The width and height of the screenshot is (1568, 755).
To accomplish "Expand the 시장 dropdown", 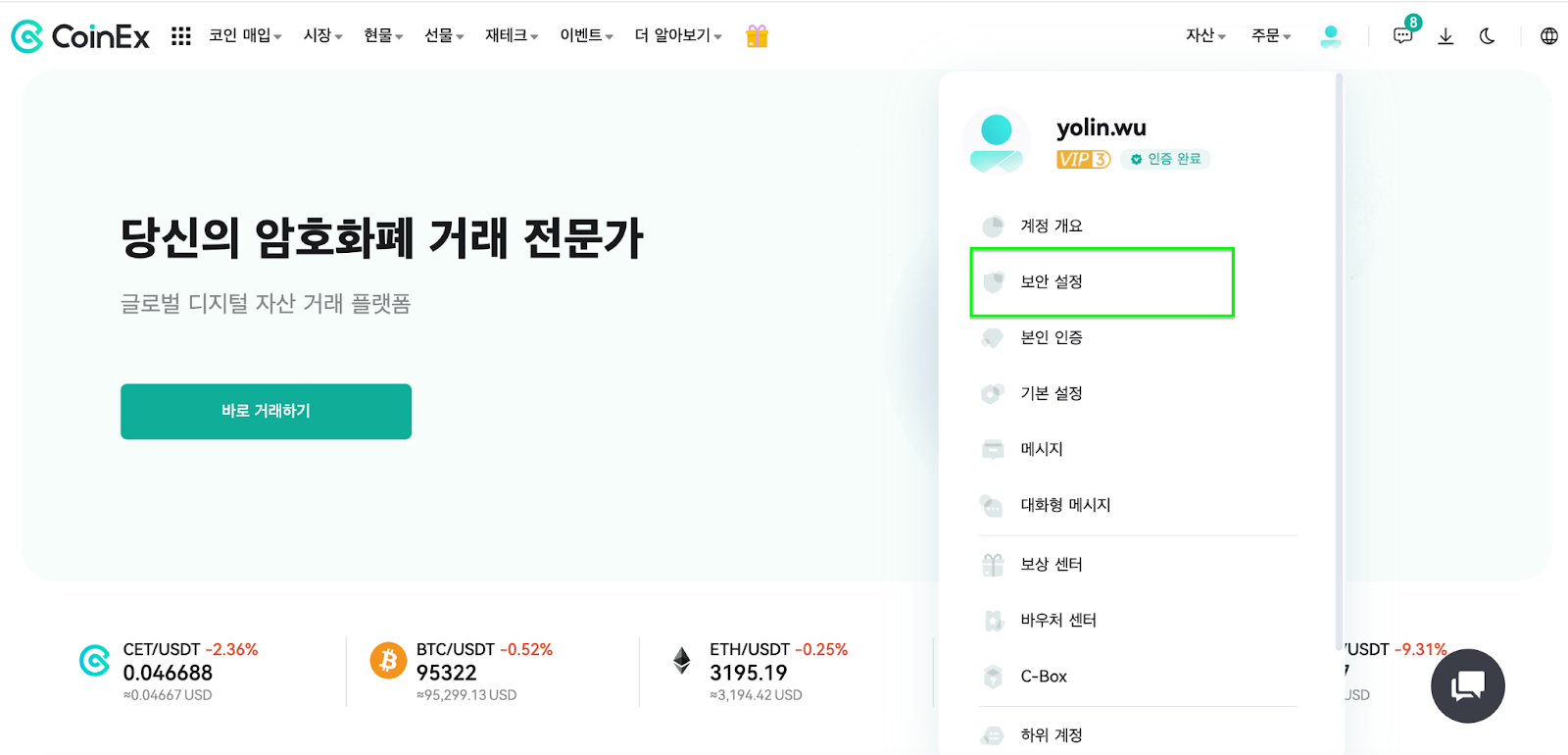I will [x=318, y=35].
